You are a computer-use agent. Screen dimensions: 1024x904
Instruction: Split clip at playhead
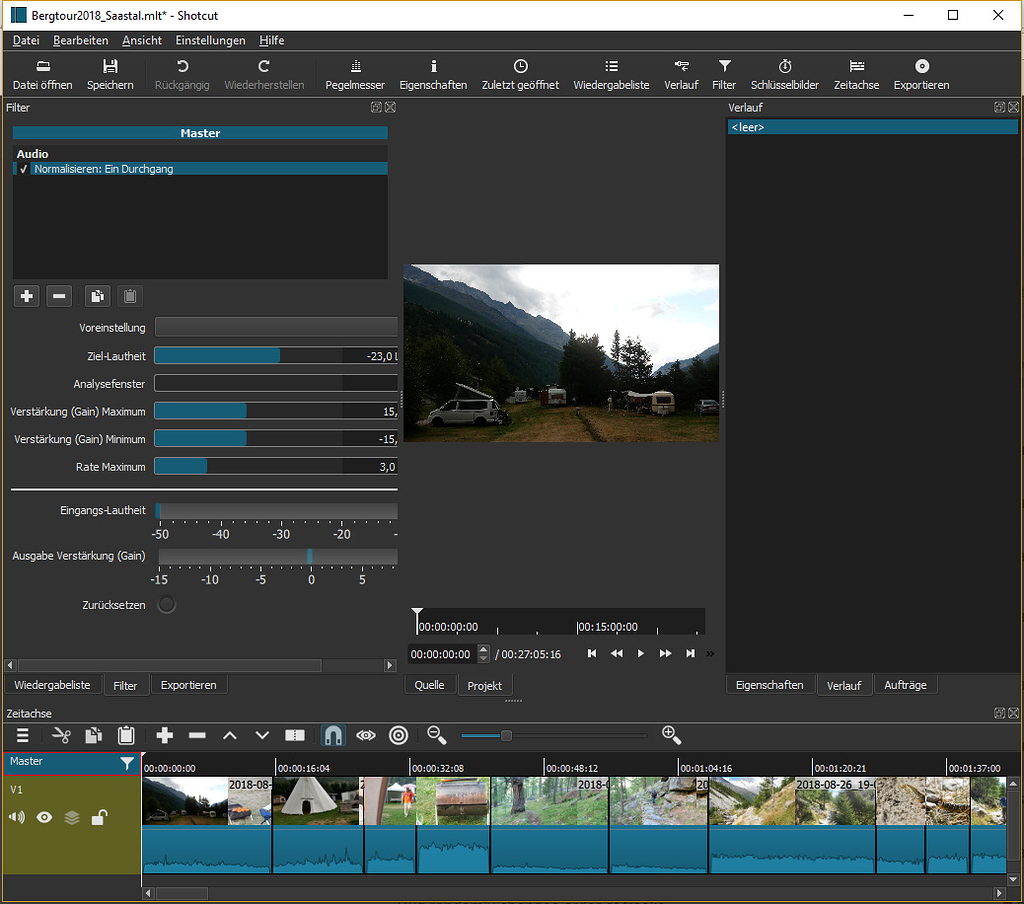click(x=295, y=735)
